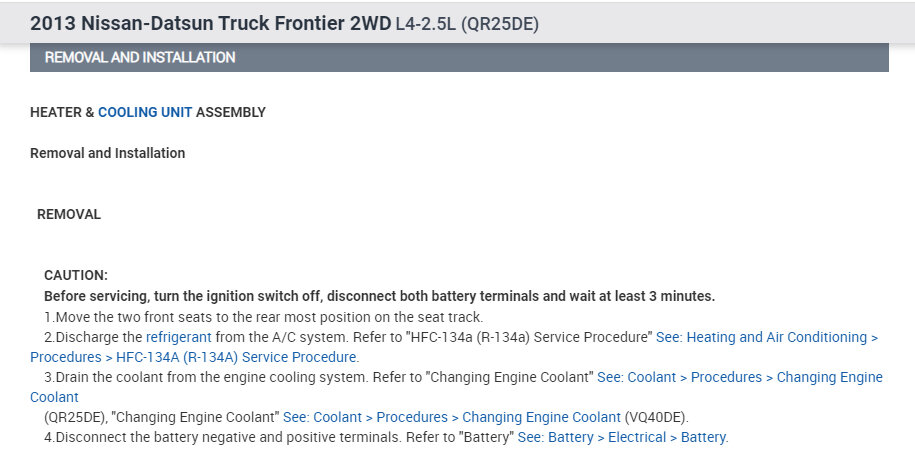Image resolution: width=915 pixels, height=451 pixels.
Task: Click the "HEATER &" text in heading
Action: click(62, 113)
